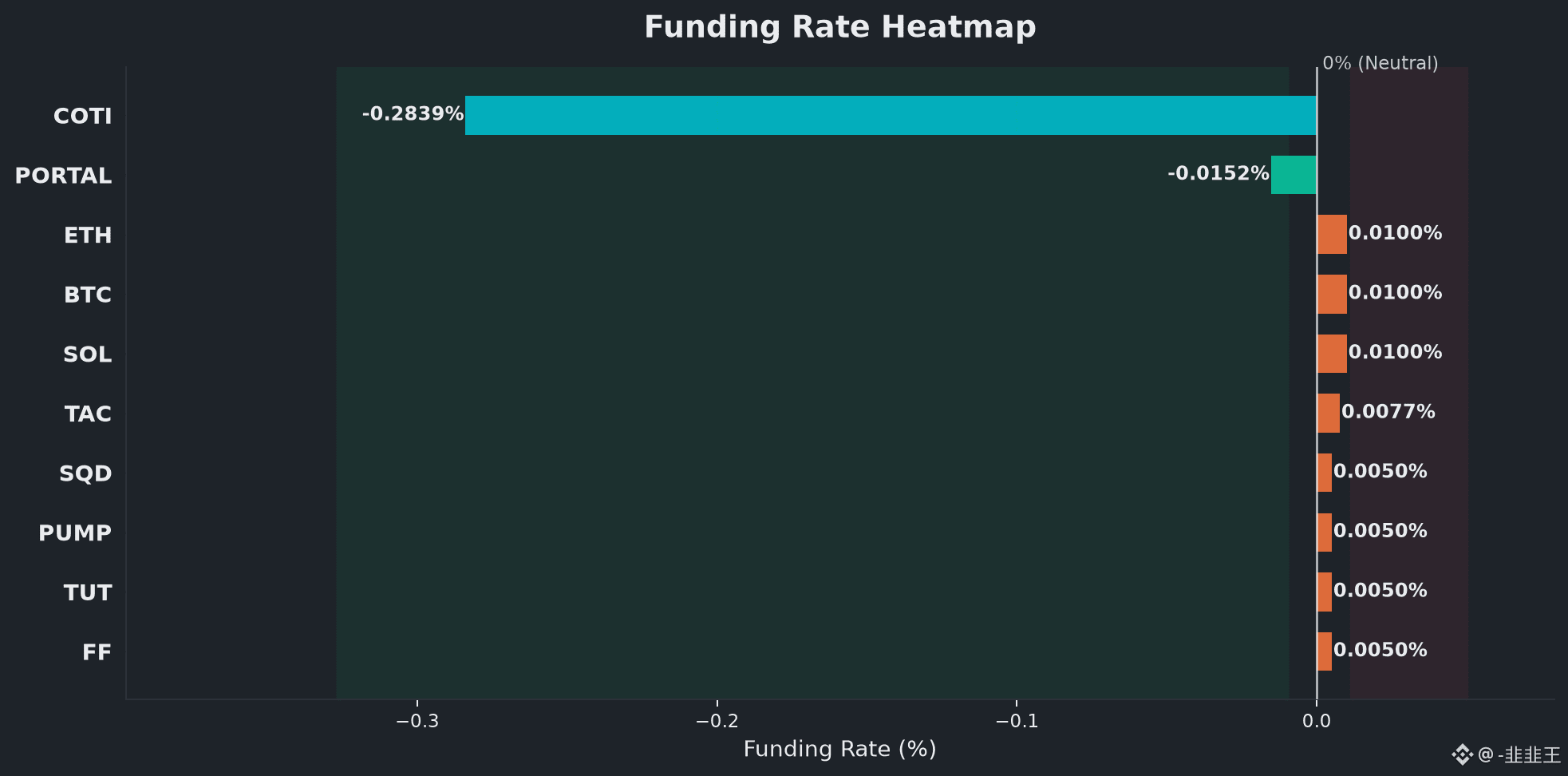Click the PUMP row label

point(75,533)
